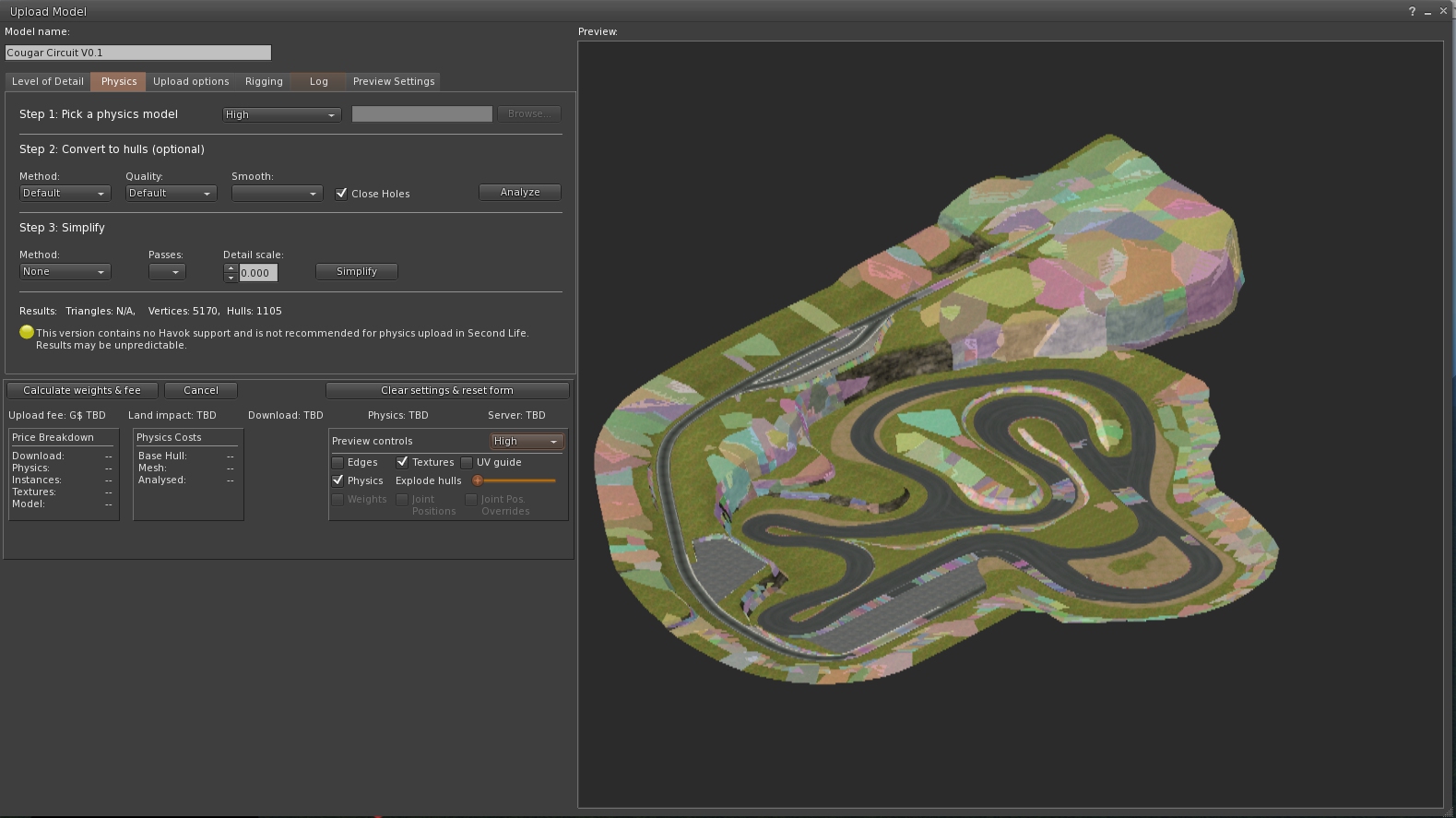Open the help question mark icon
This screenshot has height=818, width=1456.
[x=1412, y=11]
